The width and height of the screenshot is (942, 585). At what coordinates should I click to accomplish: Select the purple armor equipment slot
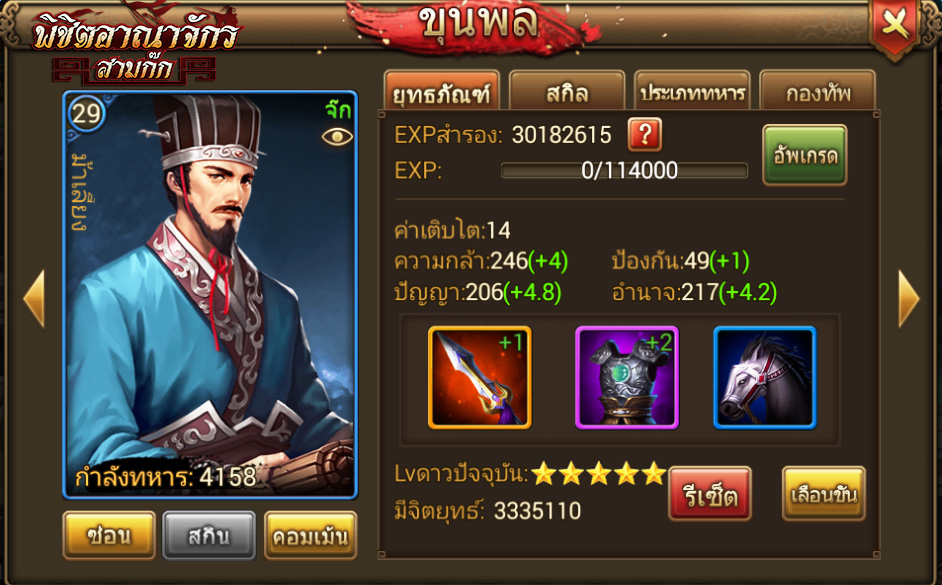(x=627, y=378)
